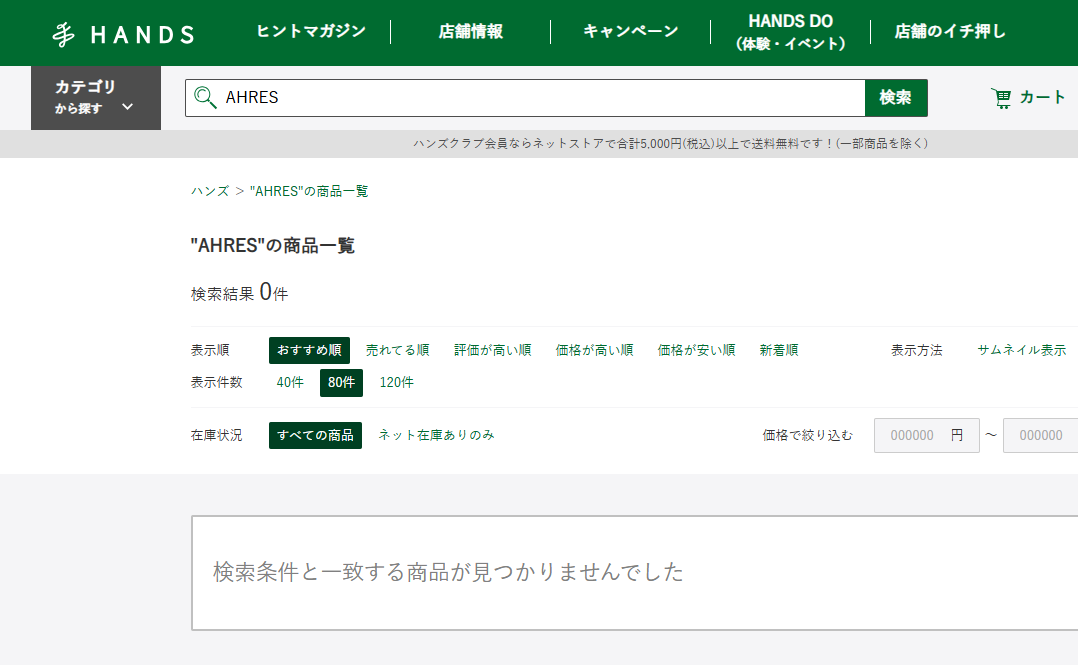Show 120件 per page

[x=397, y=382]
